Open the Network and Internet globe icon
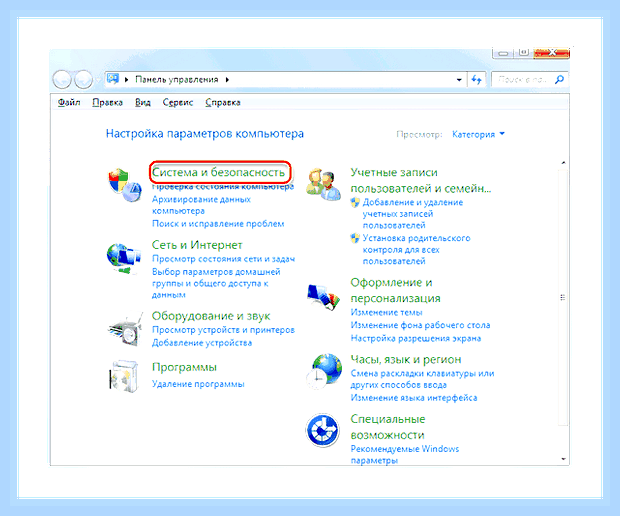Image resolution: width=620 pixels, height=516 pixels. click(x=124, y=259)
